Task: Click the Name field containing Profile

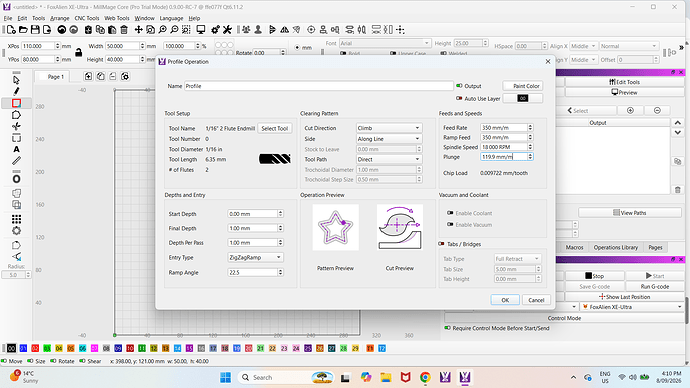Action: coord(319,86)
